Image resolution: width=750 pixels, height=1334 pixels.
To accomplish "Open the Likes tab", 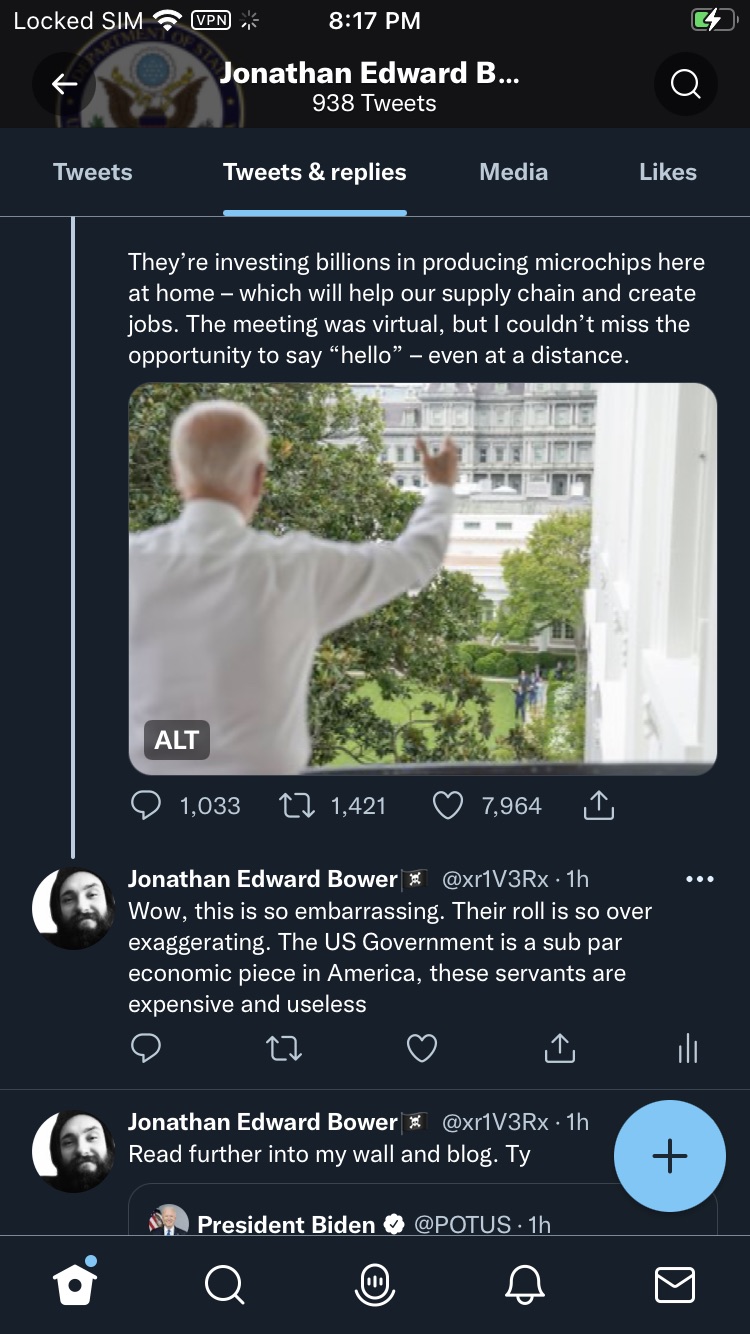I will point(667,172).
